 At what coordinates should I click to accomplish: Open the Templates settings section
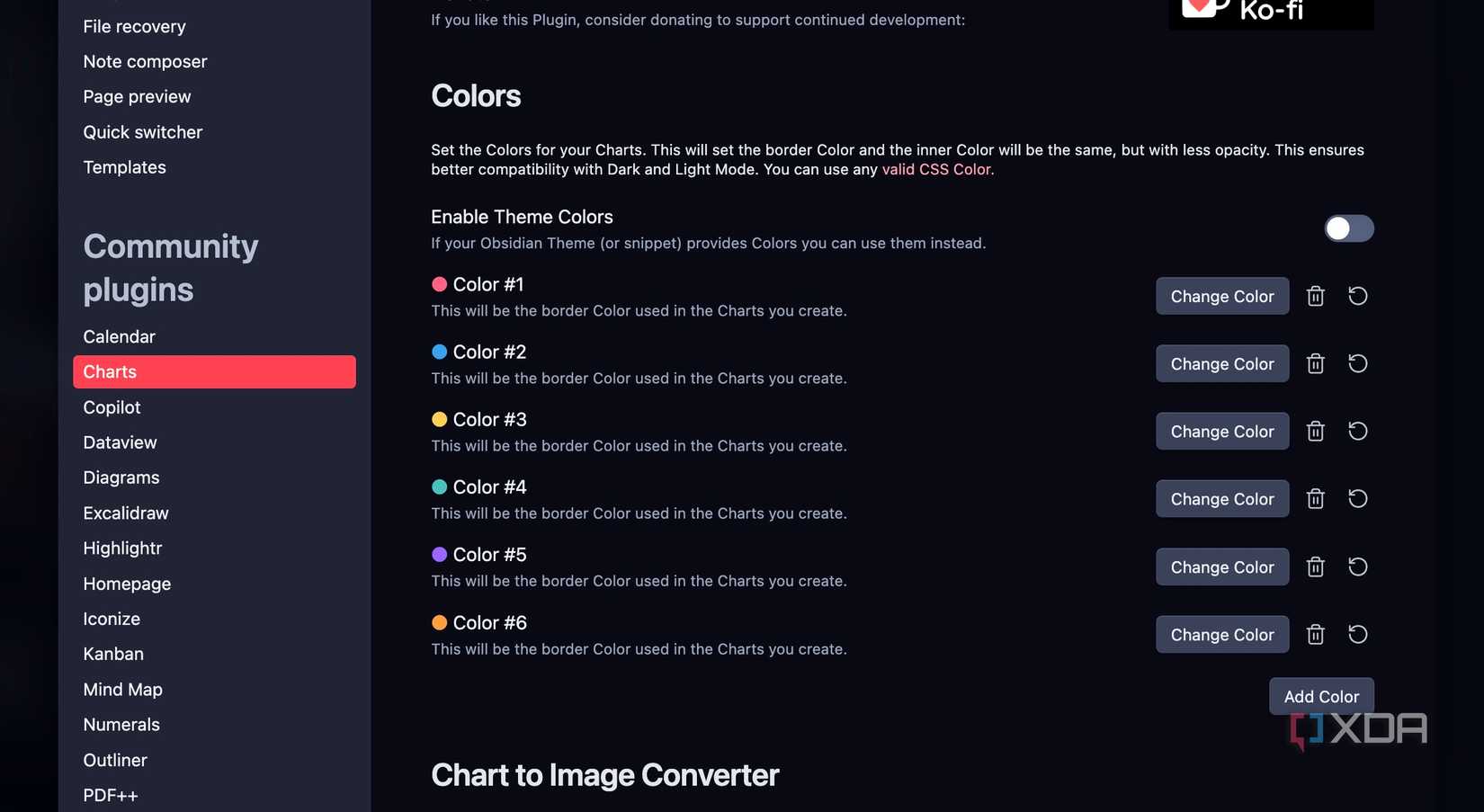pos(124,167)
